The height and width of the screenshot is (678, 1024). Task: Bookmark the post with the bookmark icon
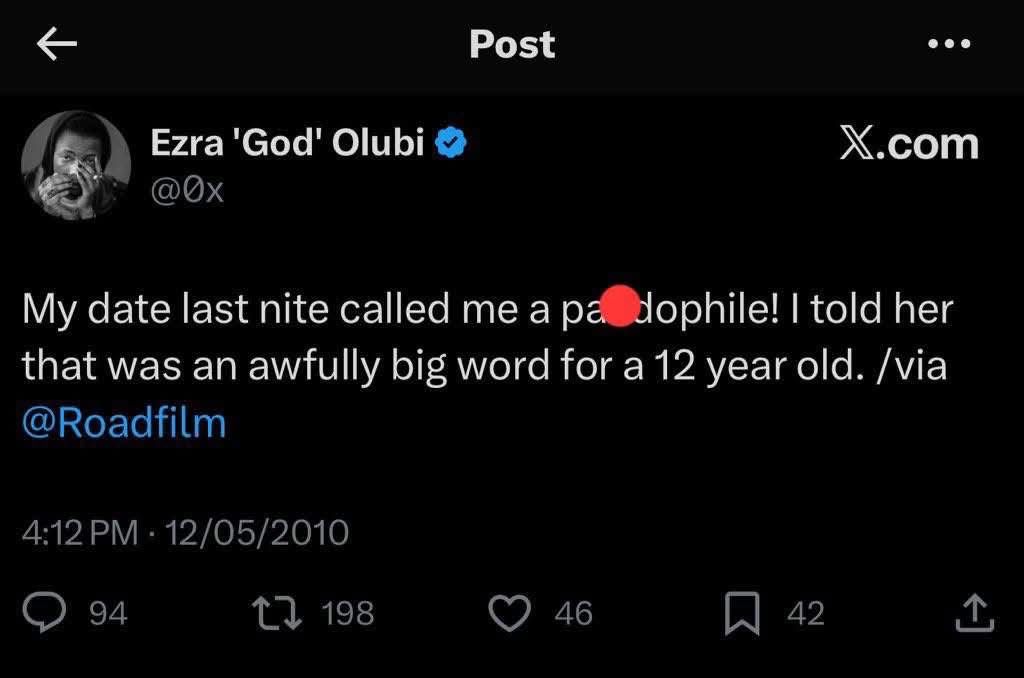point(742,612)
